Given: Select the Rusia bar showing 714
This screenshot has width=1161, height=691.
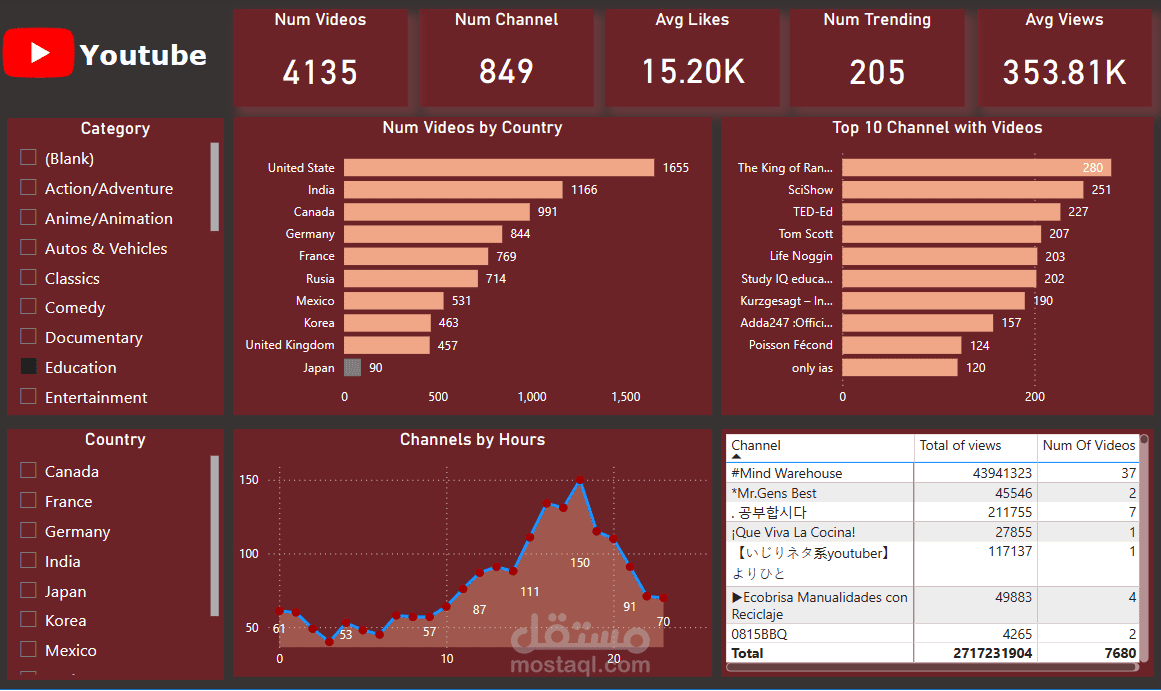Looking at the screenshot, I should point(411,278).
